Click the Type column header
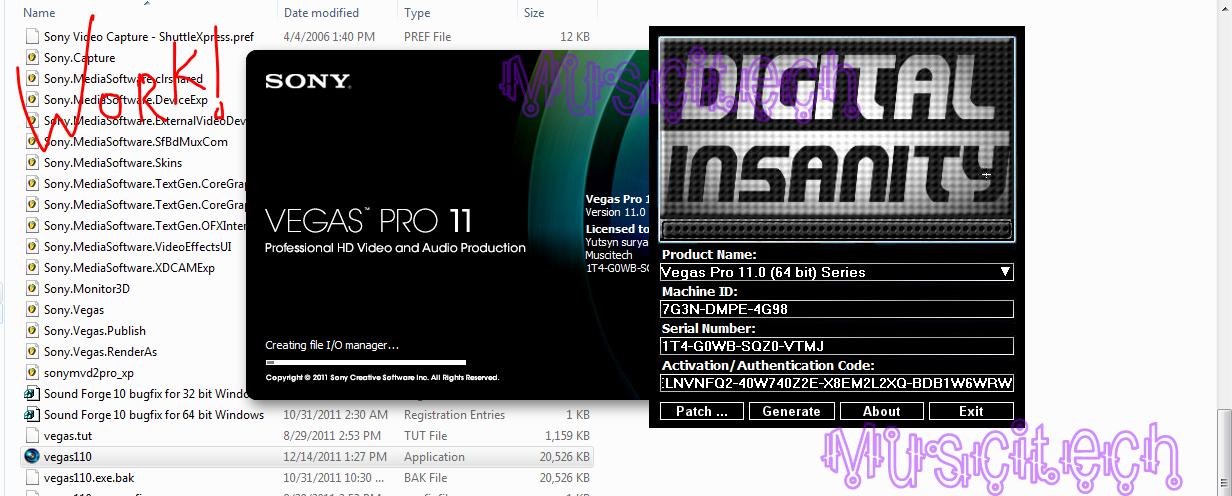1232x496 pixels. tap(417, 13)
